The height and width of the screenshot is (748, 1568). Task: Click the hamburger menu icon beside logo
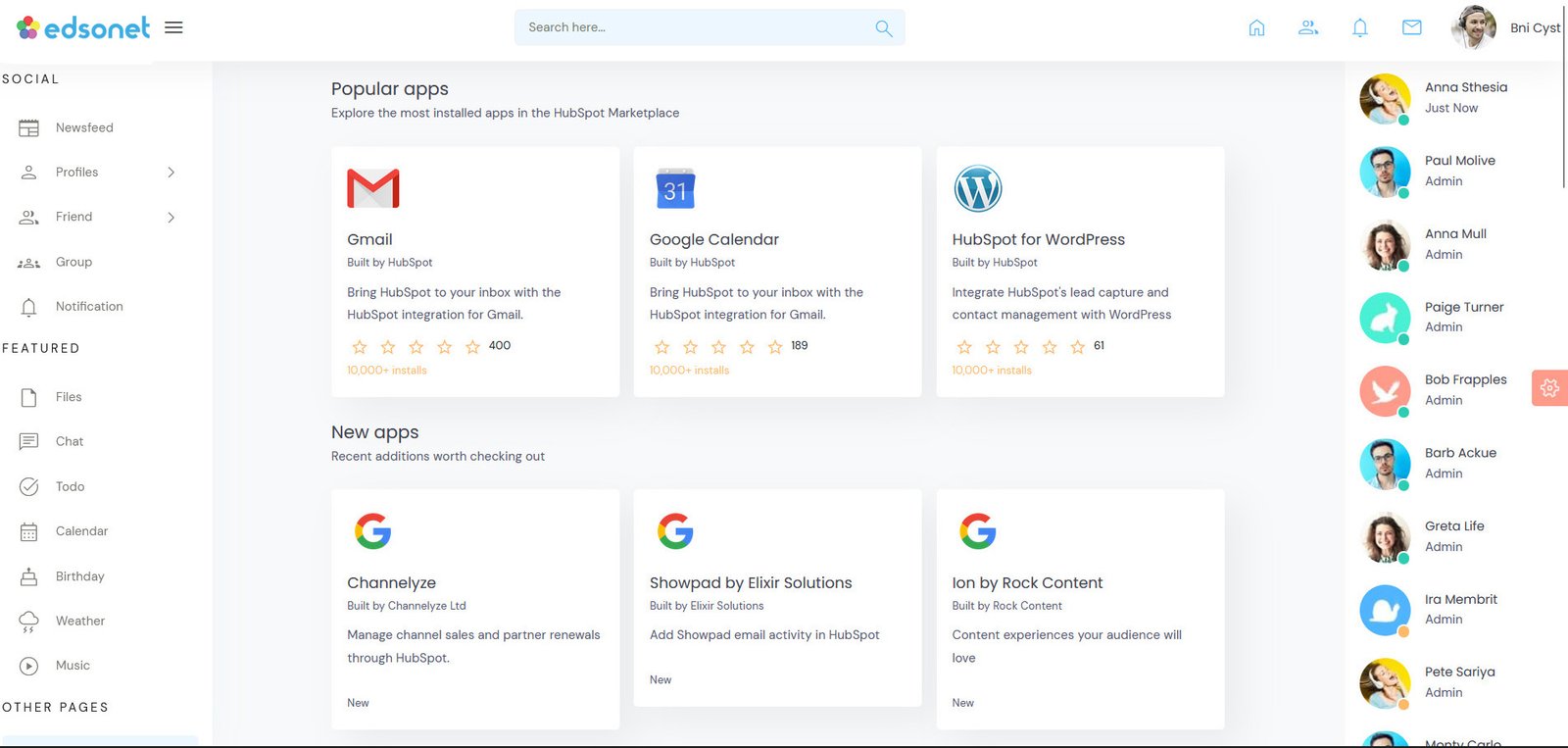tap(173, 27)
